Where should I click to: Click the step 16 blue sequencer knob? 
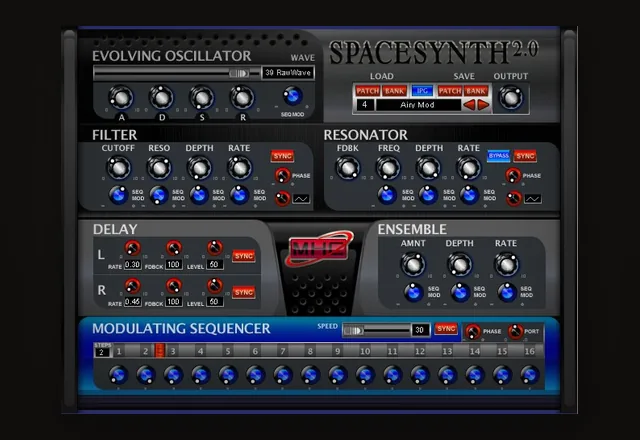(529, 375)
